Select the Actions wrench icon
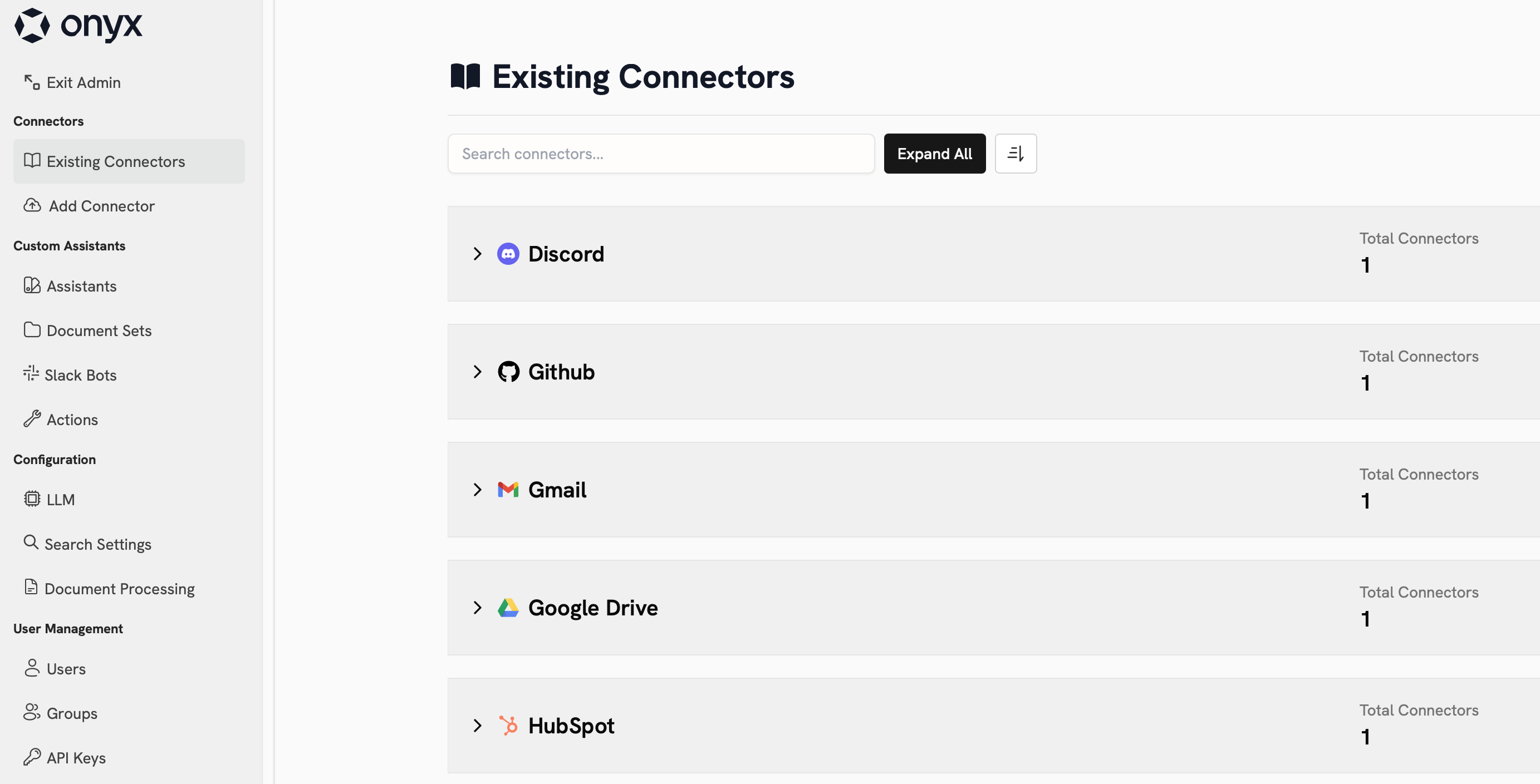Image resolution: width=1540 pixels, height=784 pixels. tap(32, 418)
